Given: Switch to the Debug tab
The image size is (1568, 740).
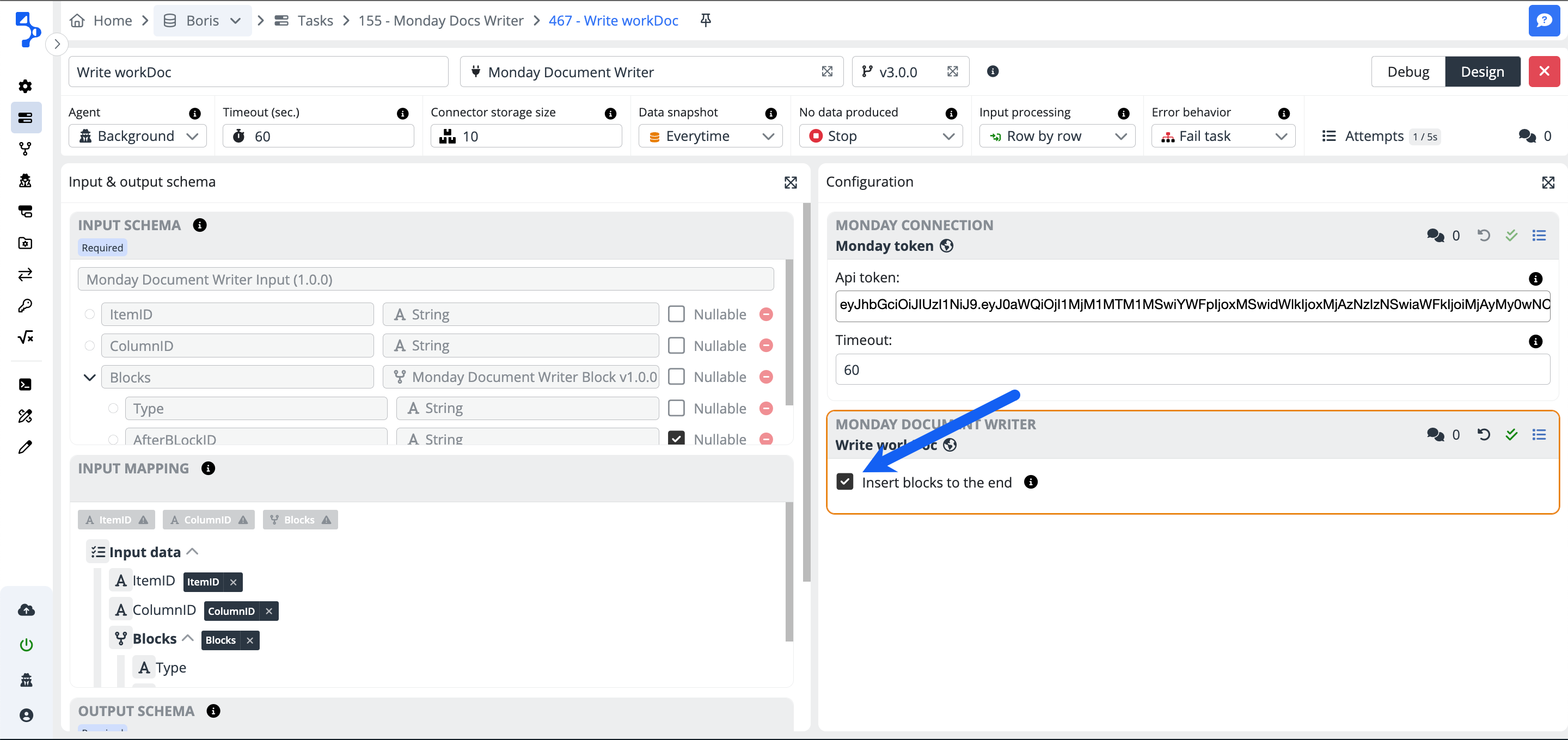Looking at the screenshot, I should (1407, 72).
